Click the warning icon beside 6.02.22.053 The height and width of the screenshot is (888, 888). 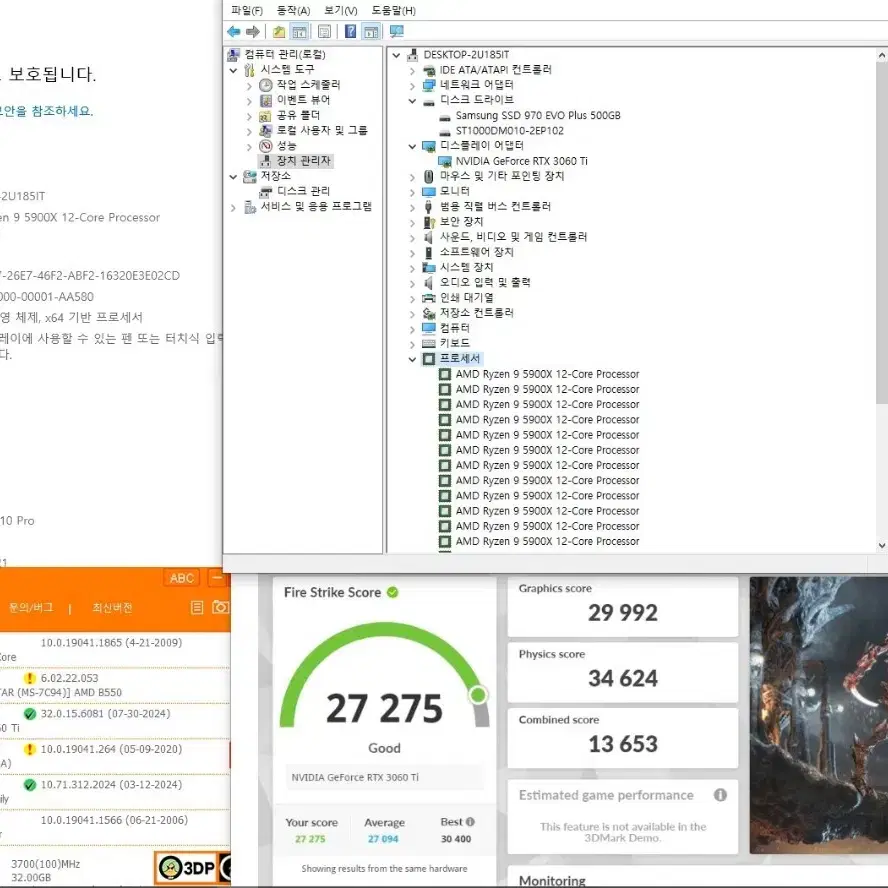click(29, 678)
